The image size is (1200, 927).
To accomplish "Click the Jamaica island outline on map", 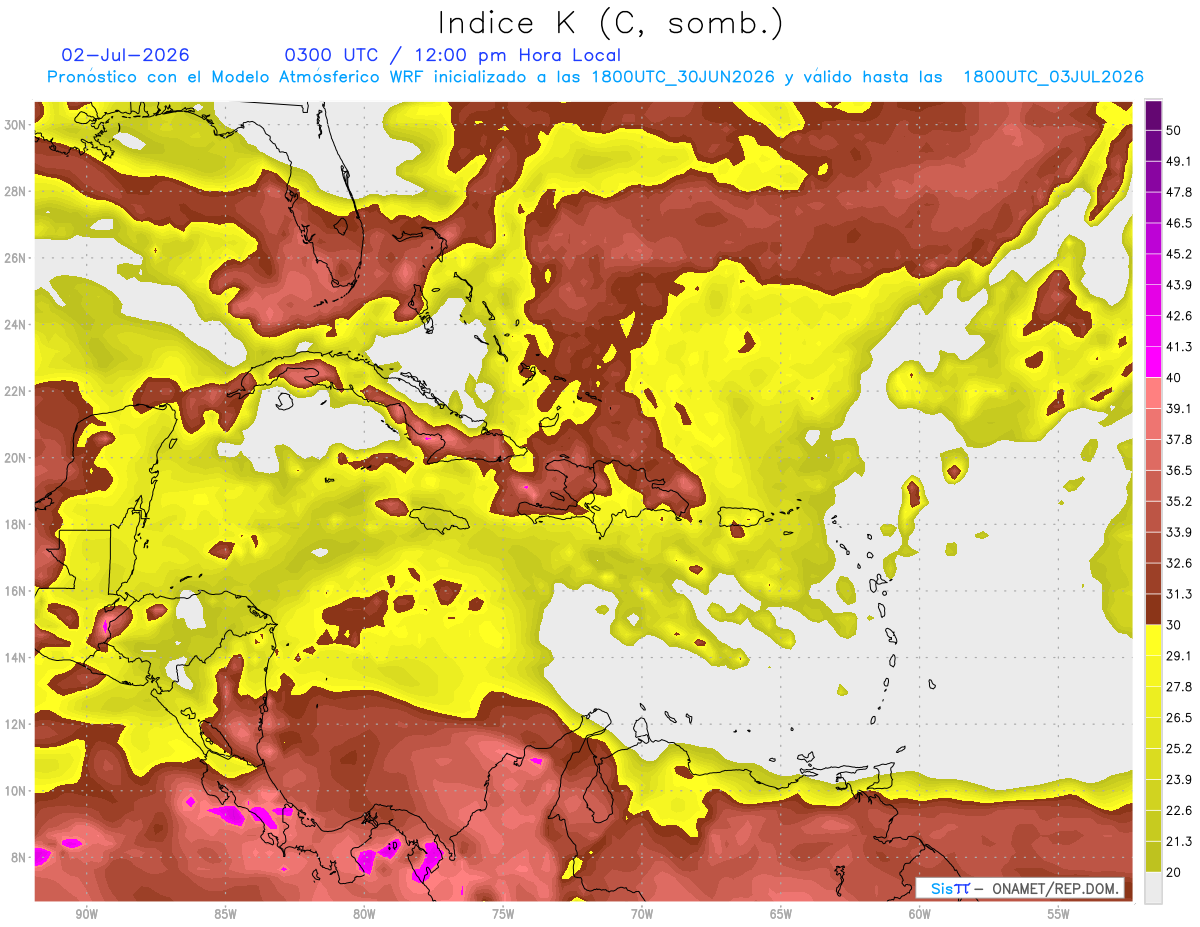I will [440, 518].
